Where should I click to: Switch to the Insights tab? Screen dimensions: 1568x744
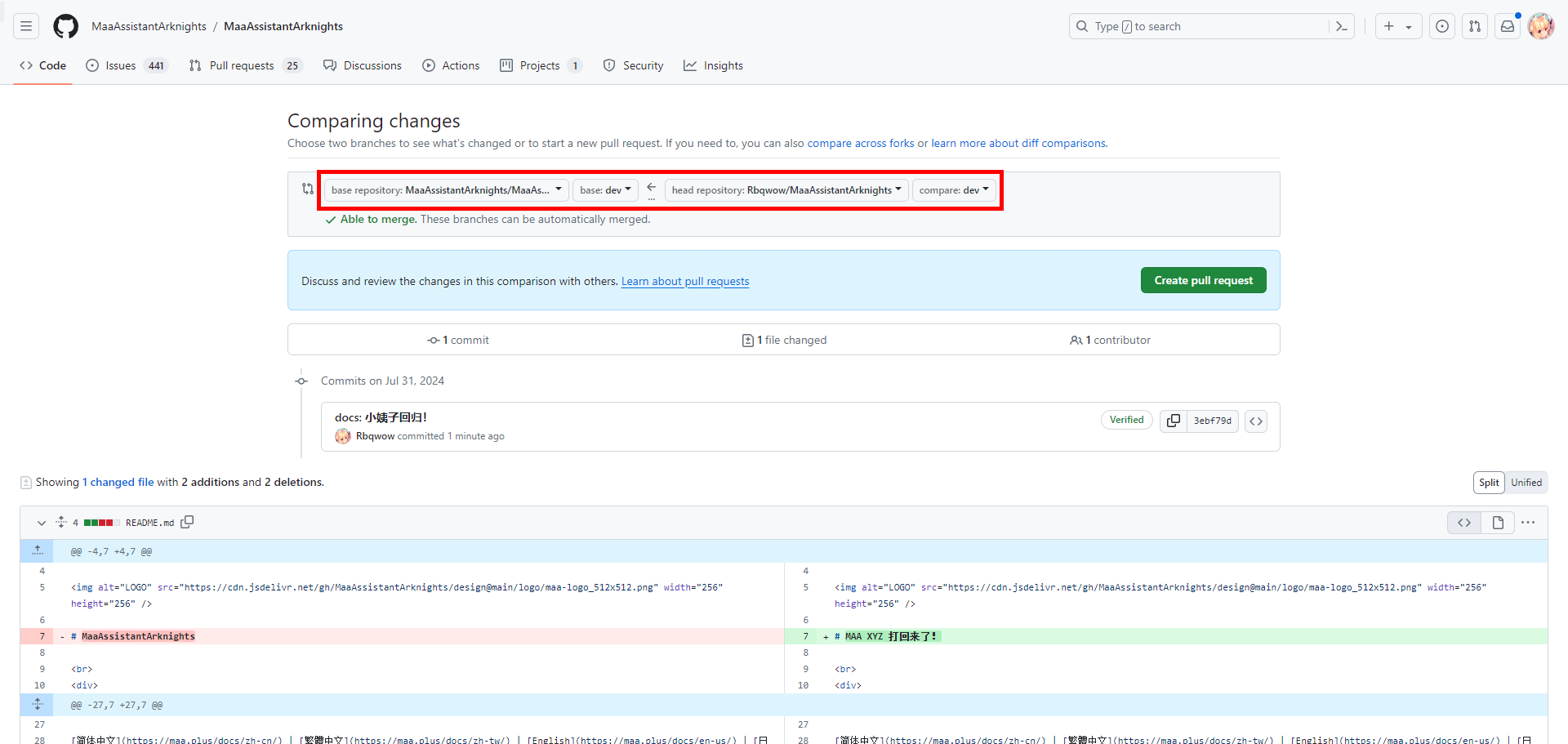point(713,65)
